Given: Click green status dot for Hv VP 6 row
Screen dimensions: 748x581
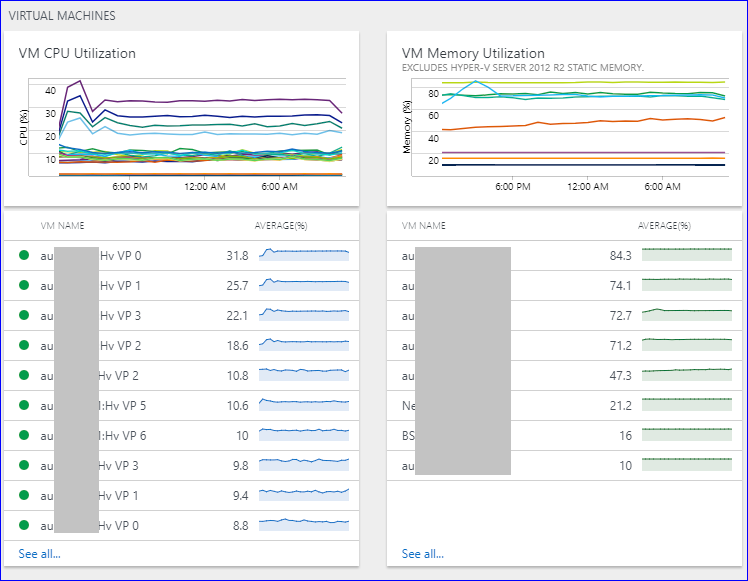Looking at the screenshot, I should click(24, 435).
